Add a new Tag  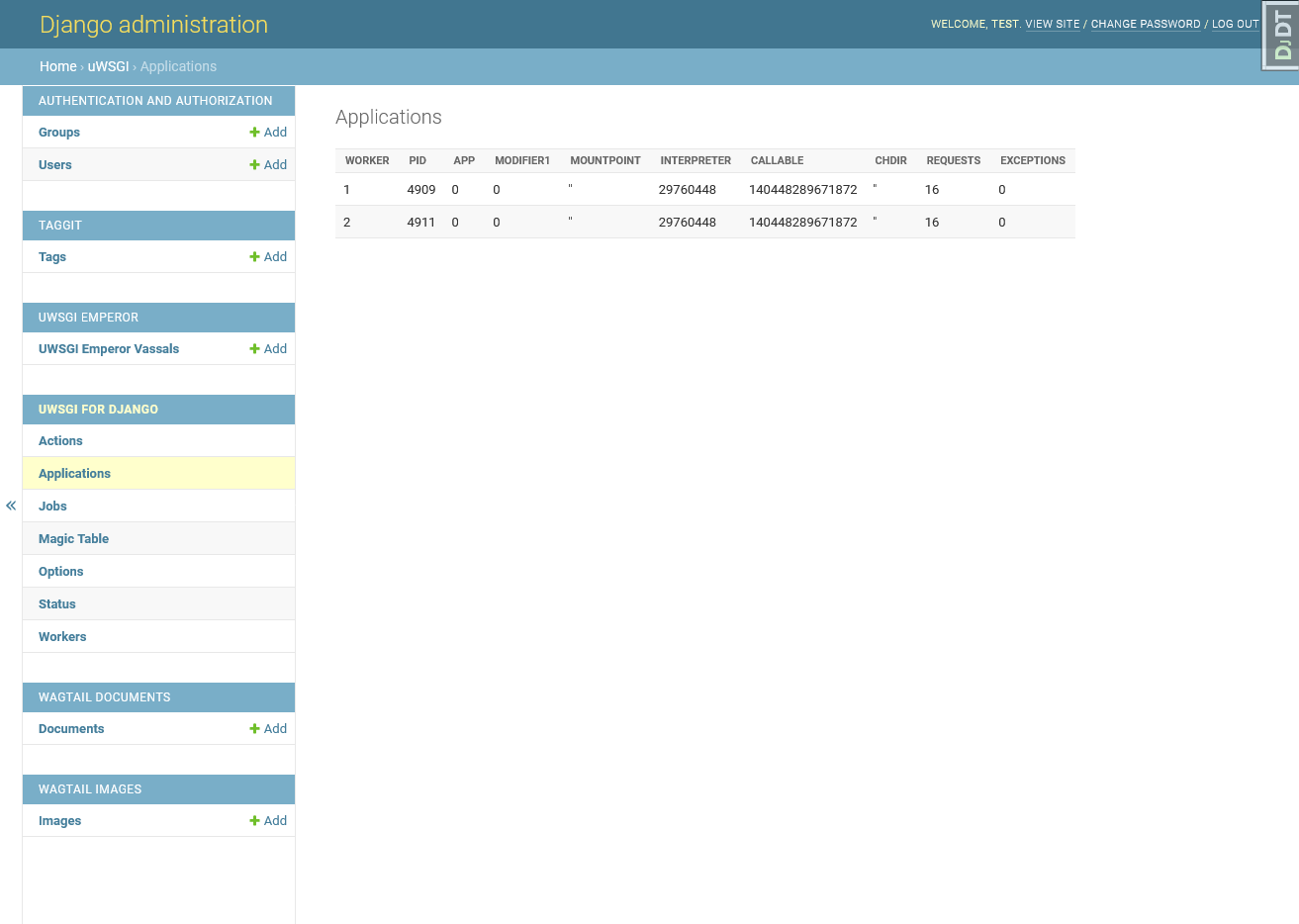pyautogui.click(x=268, y=257)
